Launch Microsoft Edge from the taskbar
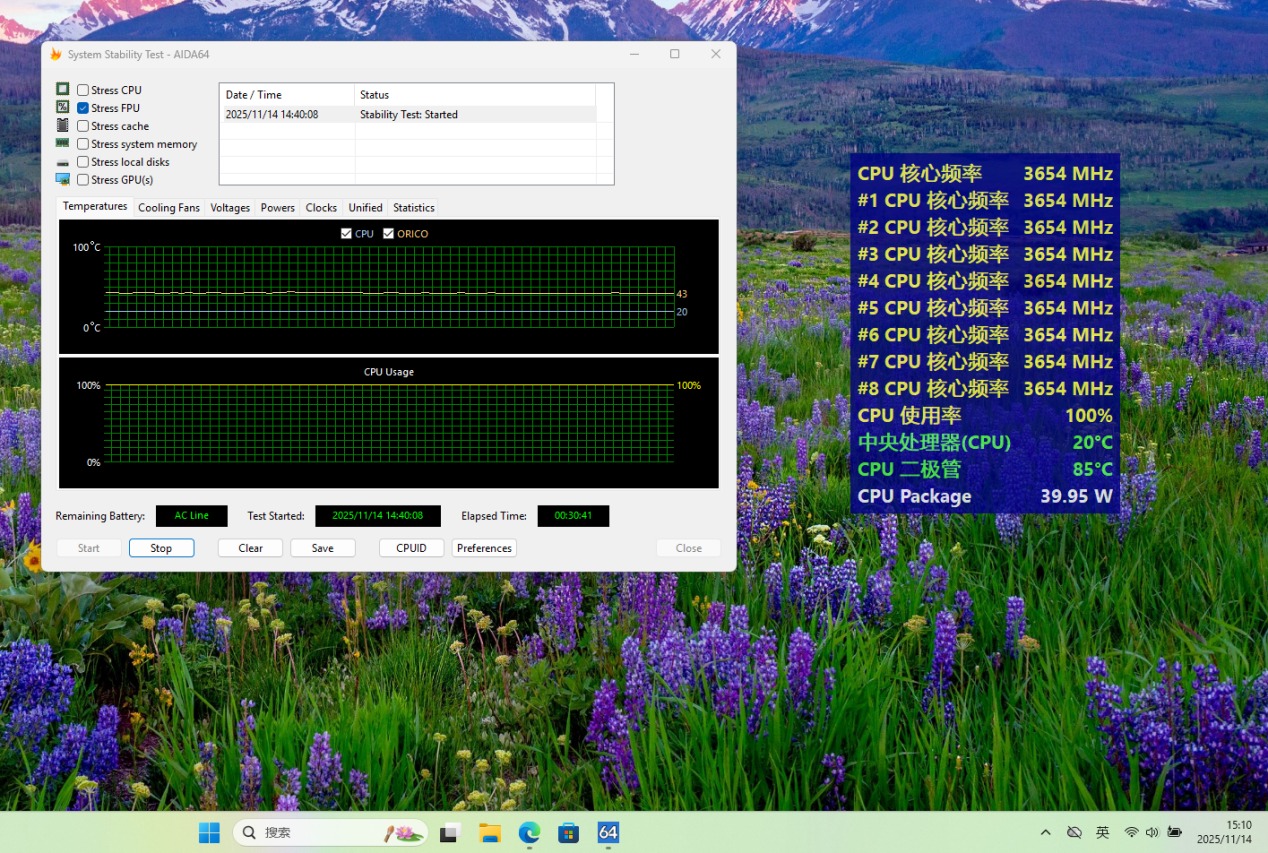 (x=529, y=832)
